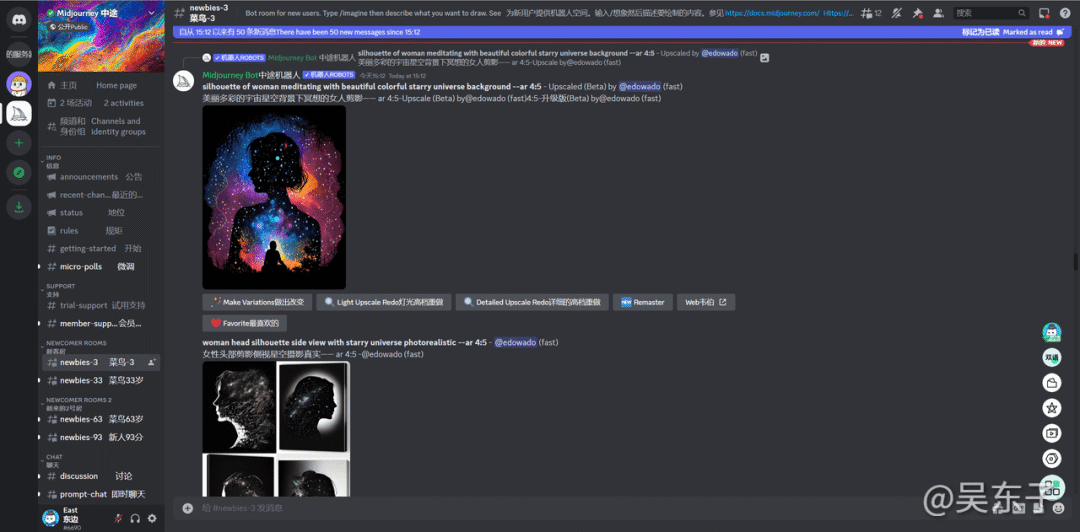Image resolution: width=1080 pixels, height=532 pixels.
Task: Open the Midjourney sailboat server icon
Action: coord(19,114)
